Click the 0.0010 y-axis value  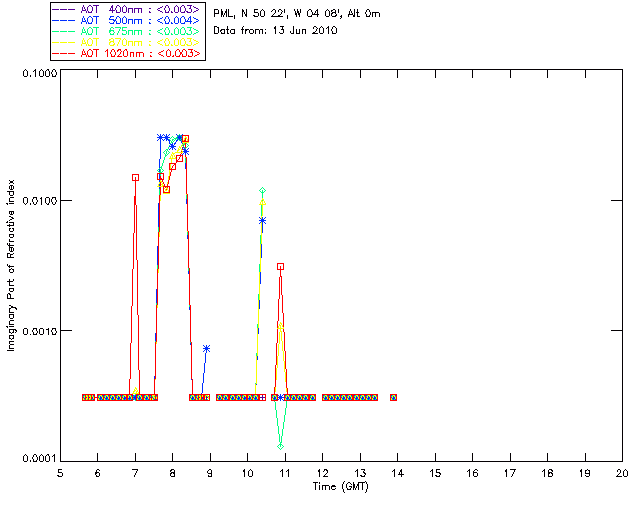point(40,331)
